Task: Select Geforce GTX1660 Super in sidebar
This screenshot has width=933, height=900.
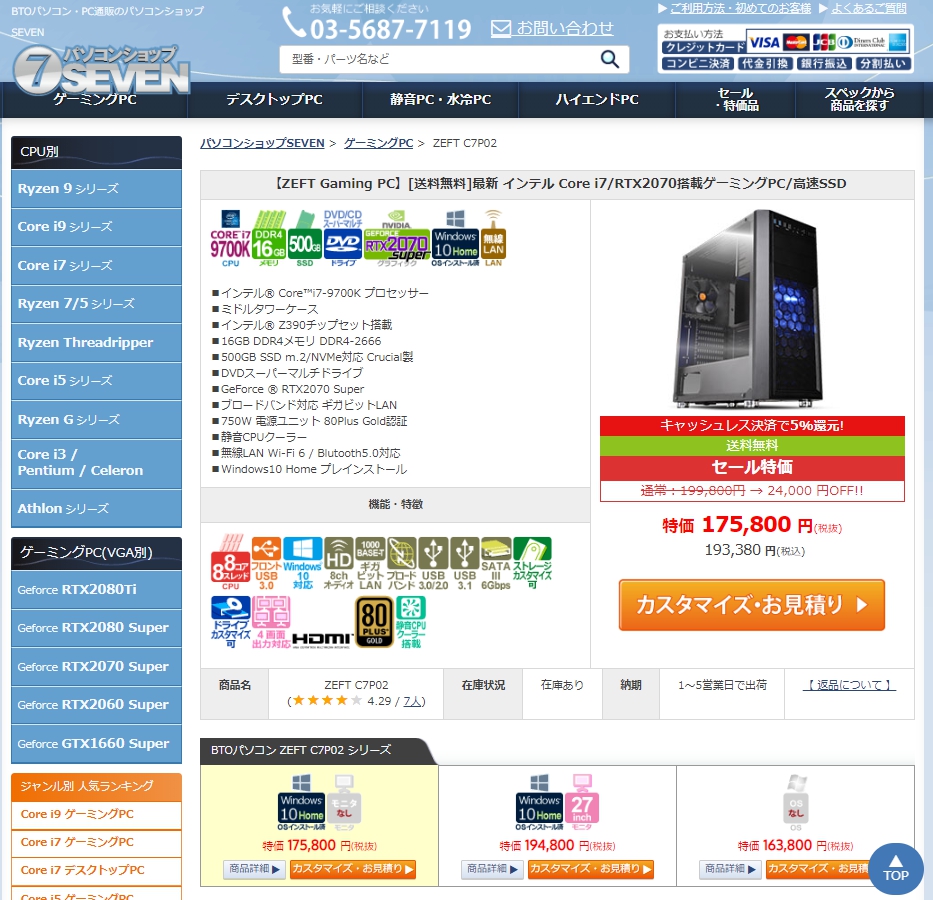Action: (96, 744)
